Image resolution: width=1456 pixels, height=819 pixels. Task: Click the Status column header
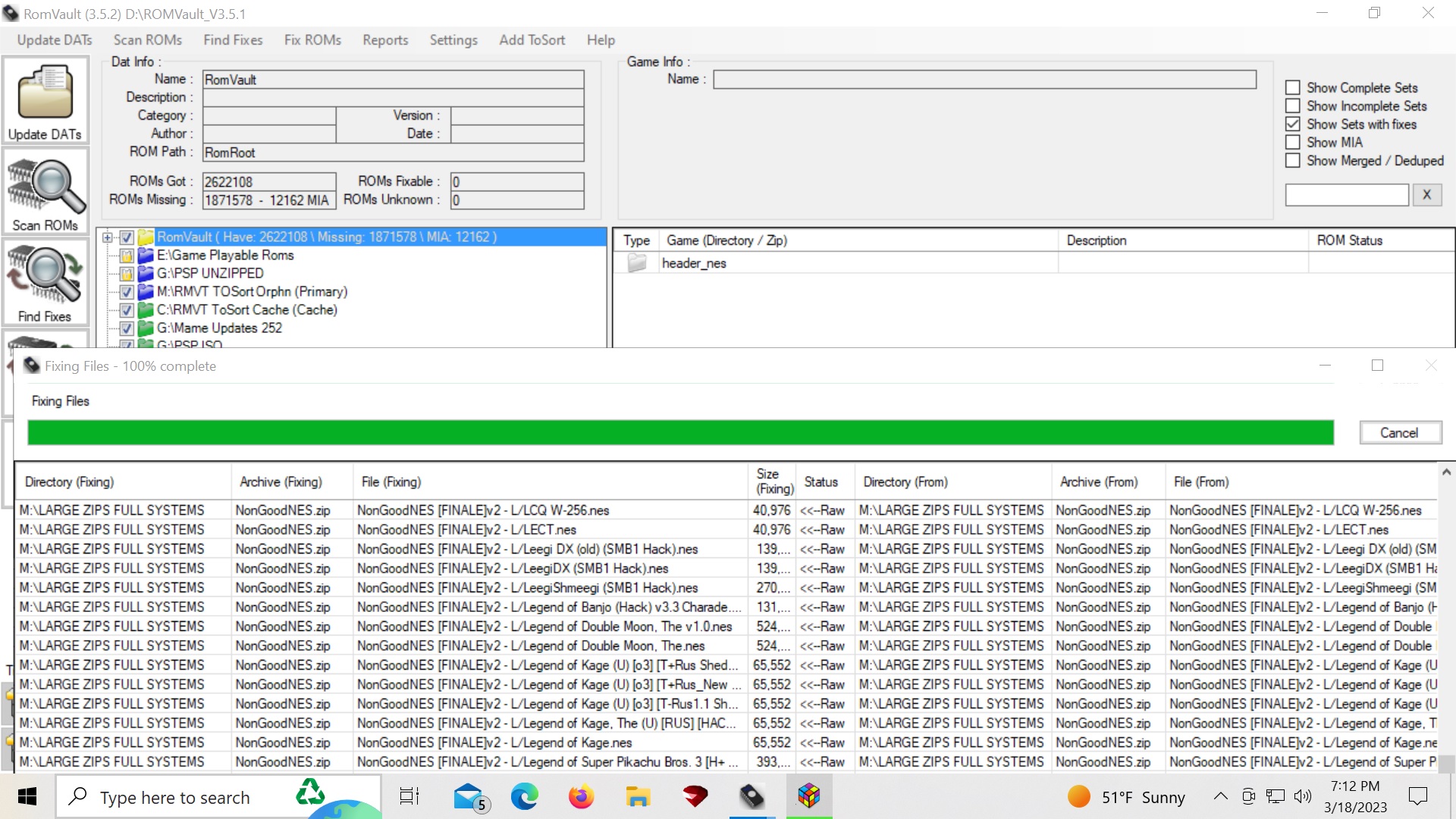[x=824, y=482]
